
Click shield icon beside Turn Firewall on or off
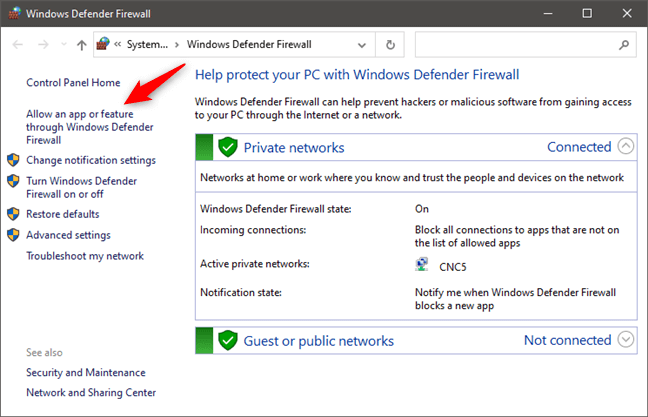click(13, 181)
